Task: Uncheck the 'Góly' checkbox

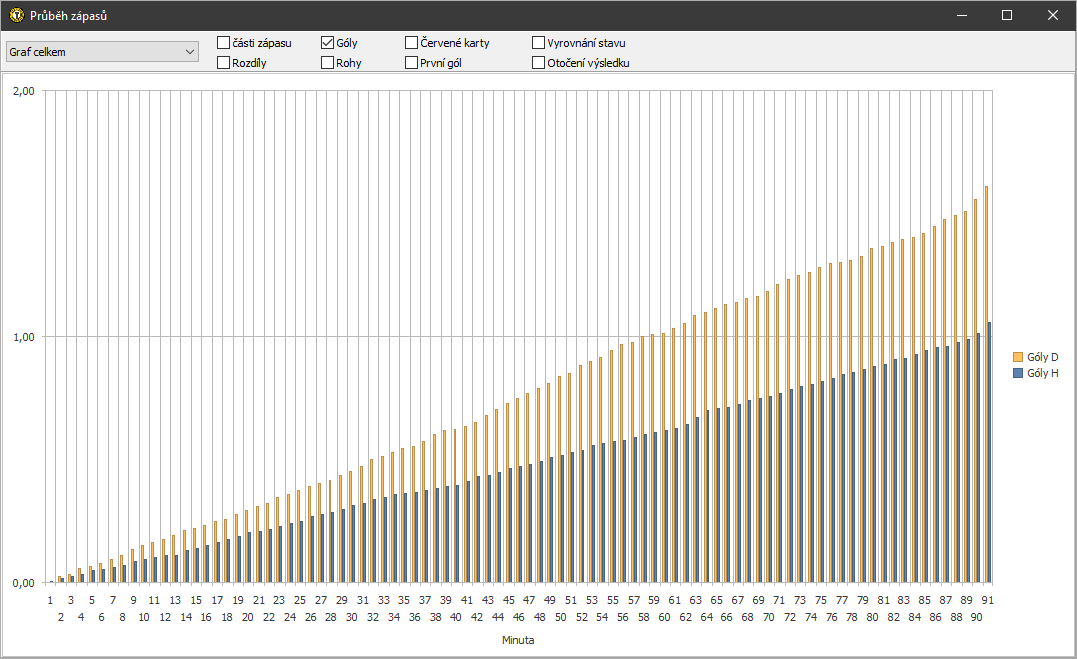Action: click(328, 43)
